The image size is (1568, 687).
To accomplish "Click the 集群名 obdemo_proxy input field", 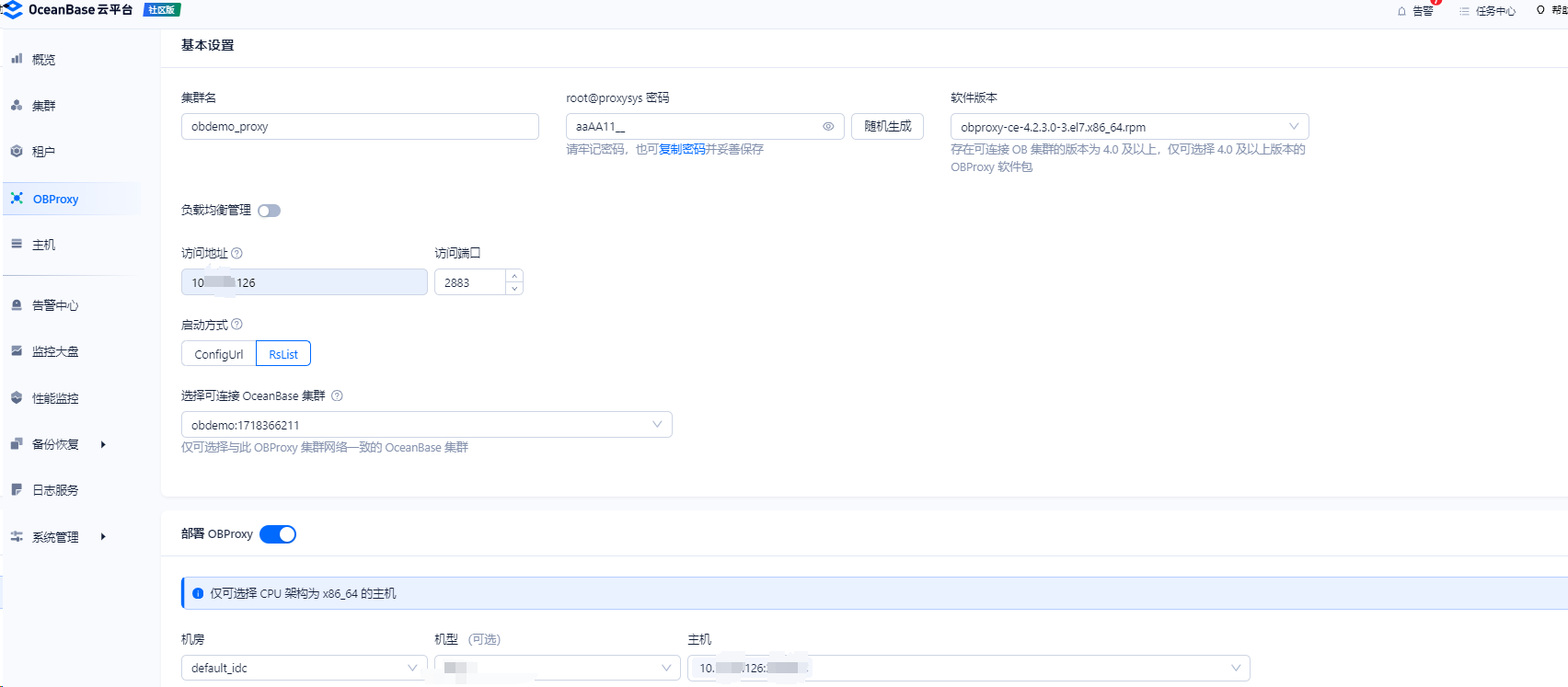I will (x=360, y=126).
